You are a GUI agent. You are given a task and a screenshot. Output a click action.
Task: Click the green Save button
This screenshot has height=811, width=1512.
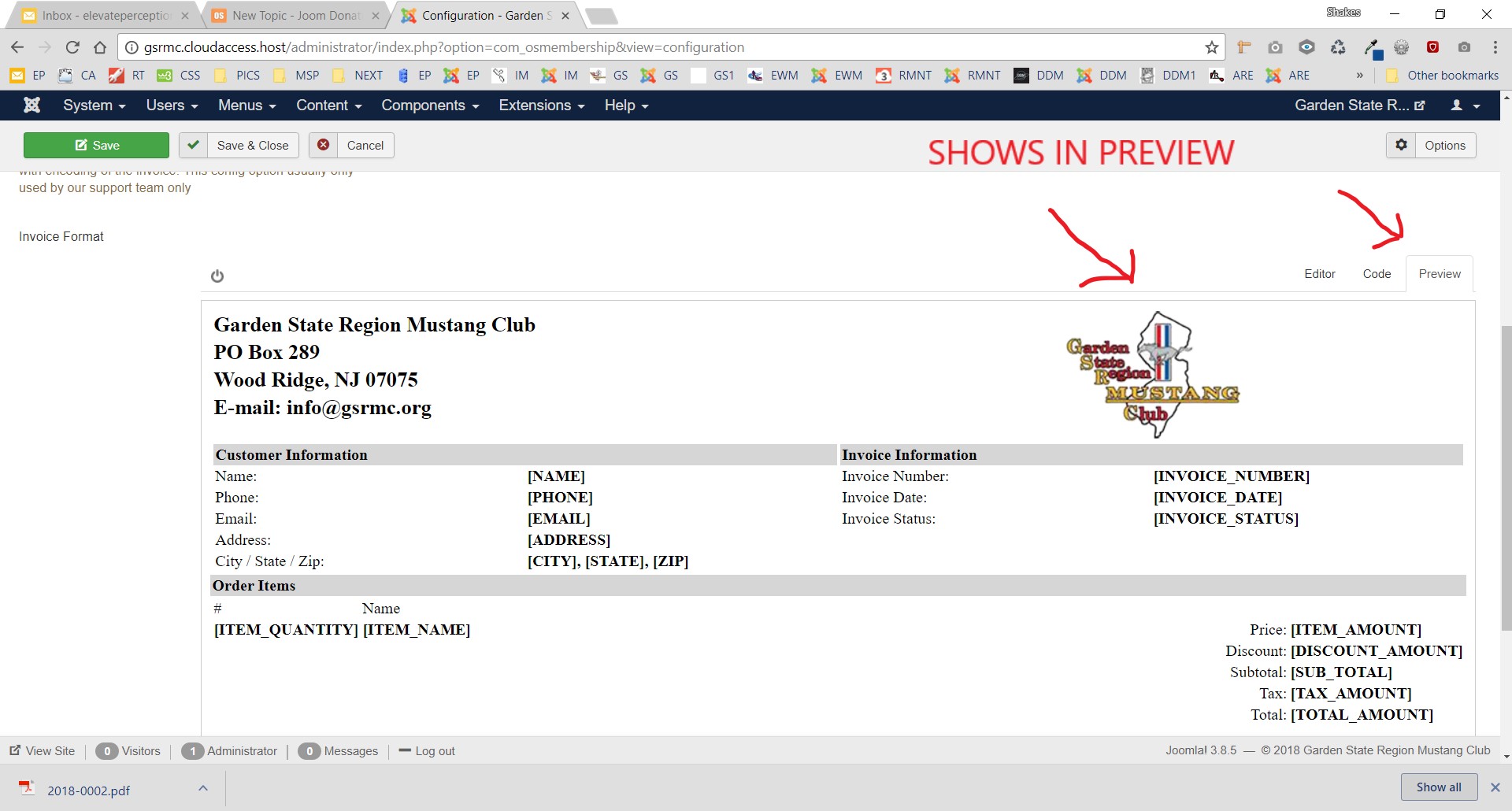coord(96,145)
